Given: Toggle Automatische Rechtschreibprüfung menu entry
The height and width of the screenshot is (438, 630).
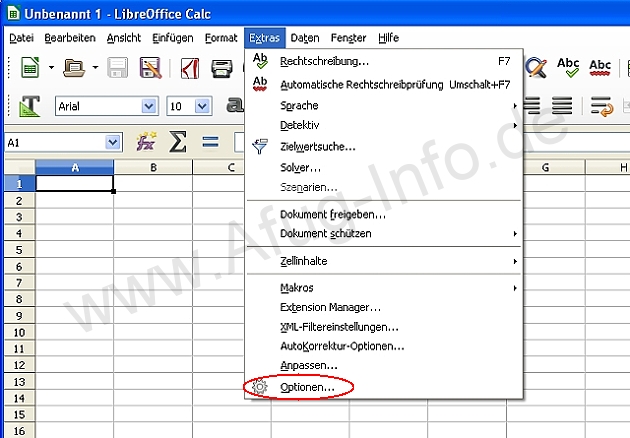Looking at the screenshot, I should 384,84.
